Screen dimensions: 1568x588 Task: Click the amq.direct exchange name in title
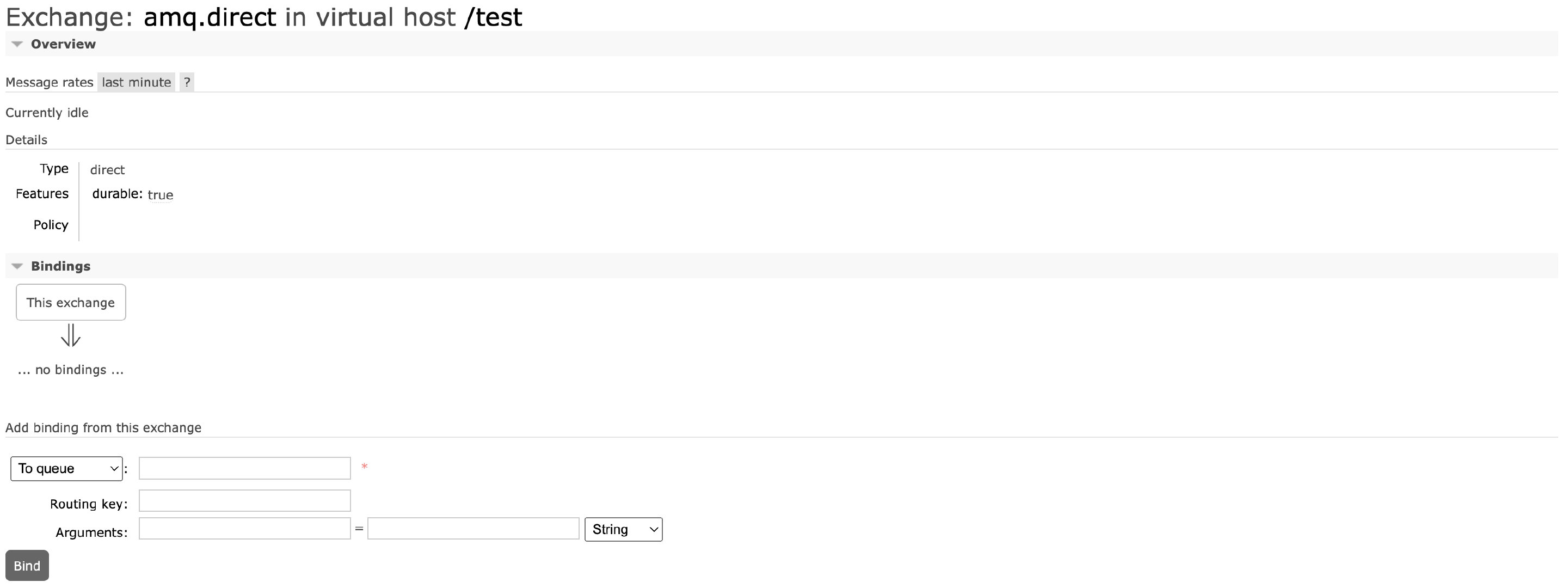coord(210,17)
